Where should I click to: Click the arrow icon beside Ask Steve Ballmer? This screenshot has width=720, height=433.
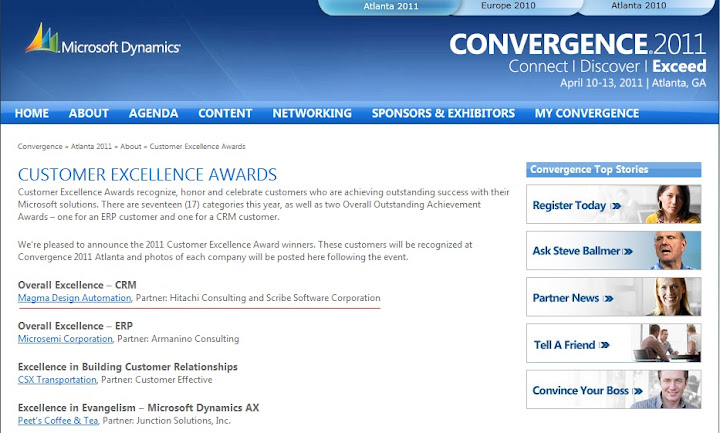[x=627, y=252]
